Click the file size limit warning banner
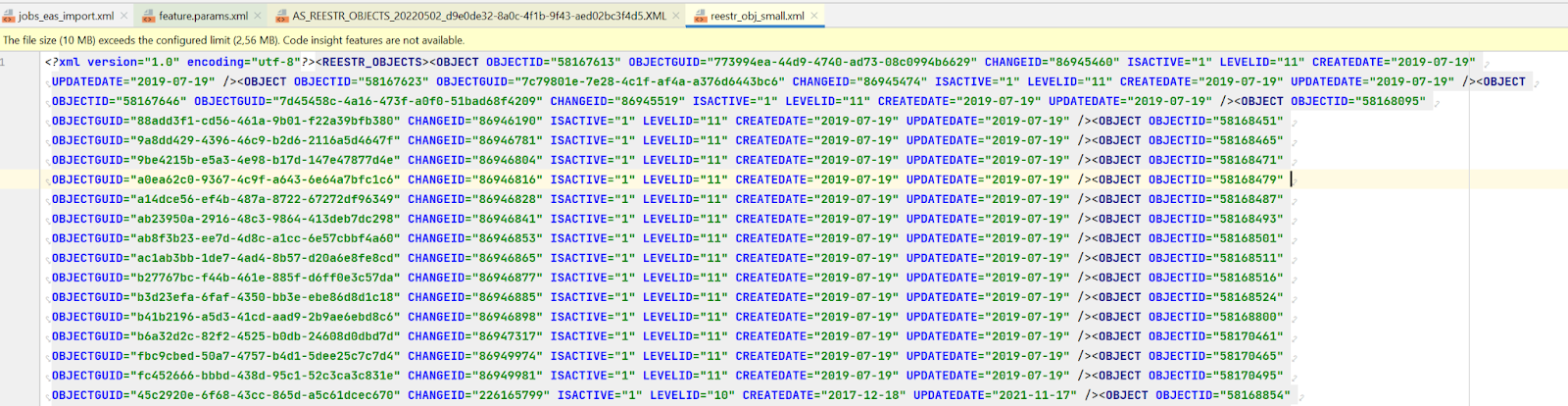 pos(784,40)
